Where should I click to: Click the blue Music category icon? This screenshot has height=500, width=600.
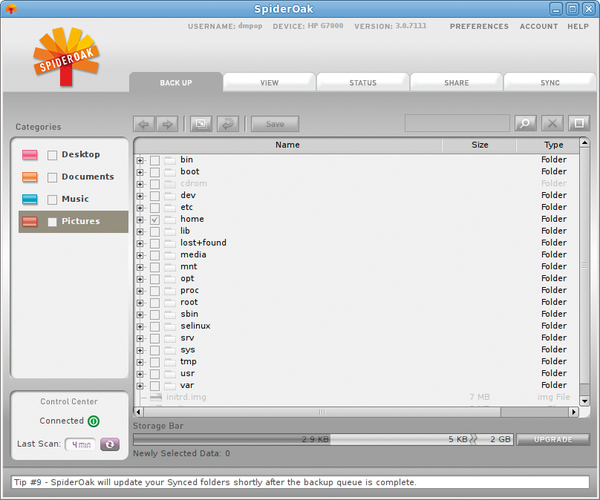click(x=30, y=199)
